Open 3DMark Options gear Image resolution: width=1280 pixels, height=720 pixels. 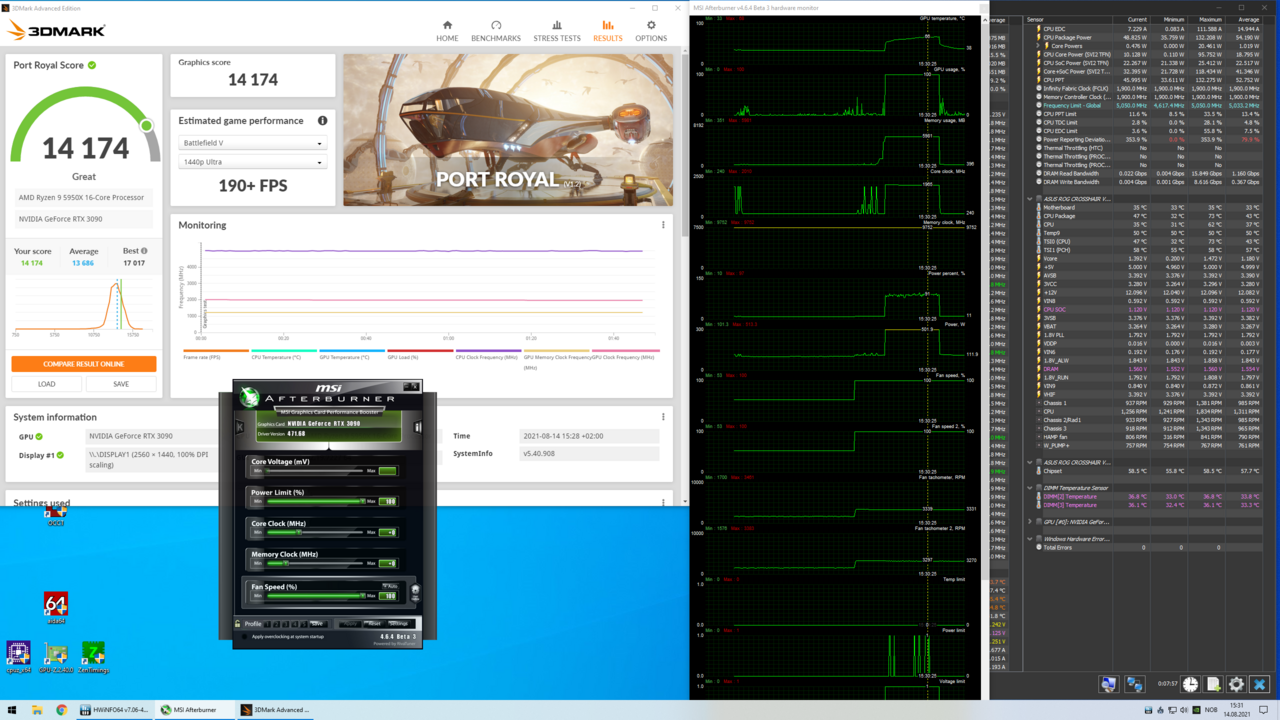[651, 31]
